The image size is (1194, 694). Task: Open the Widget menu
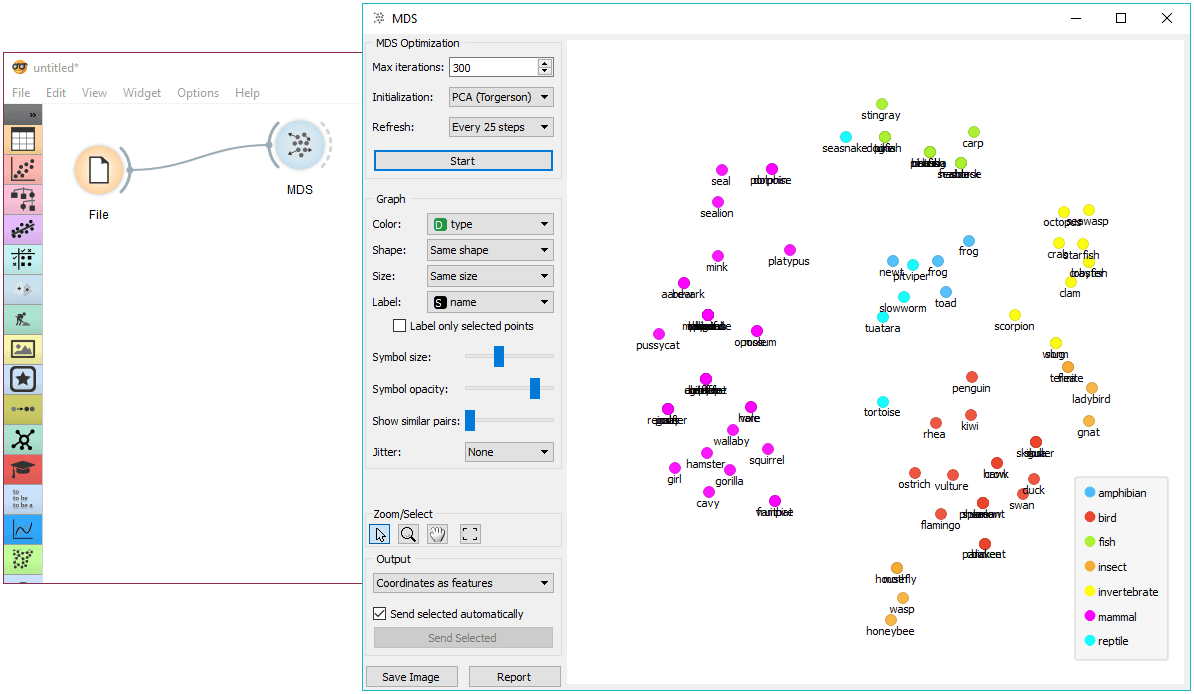tap(142, 93)
